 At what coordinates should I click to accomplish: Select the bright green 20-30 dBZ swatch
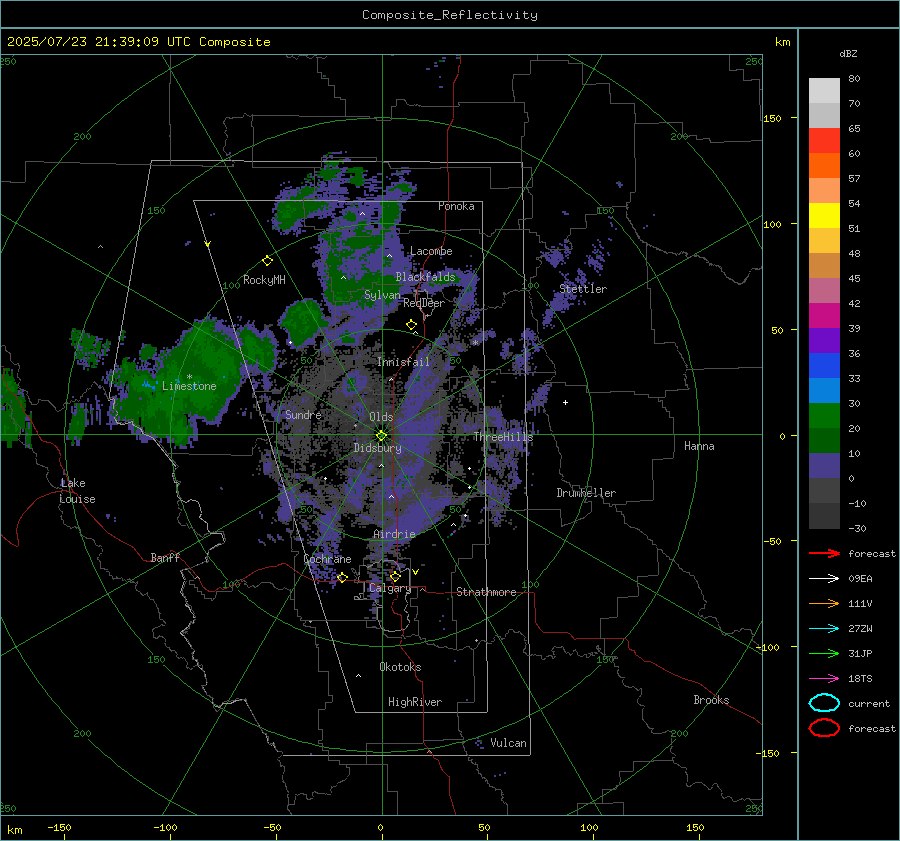[824, 416]
